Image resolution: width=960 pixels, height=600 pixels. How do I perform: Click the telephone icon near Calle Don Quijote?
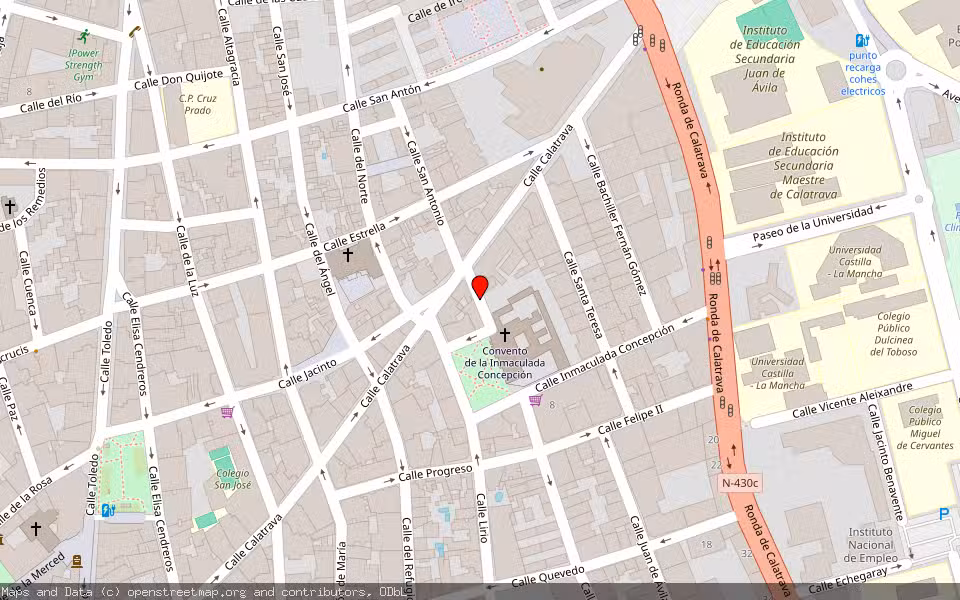pos(135,31)
